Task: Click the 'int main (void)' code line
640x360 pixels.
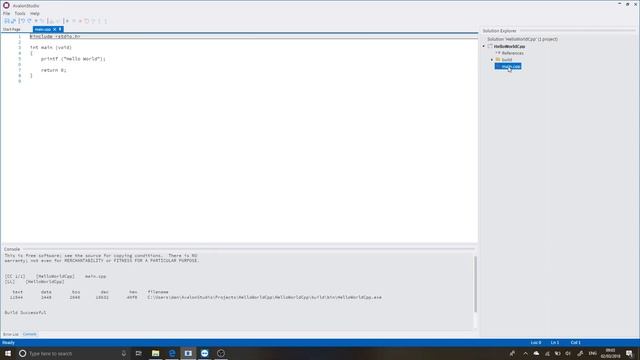Action: click(x=51, y=47)
